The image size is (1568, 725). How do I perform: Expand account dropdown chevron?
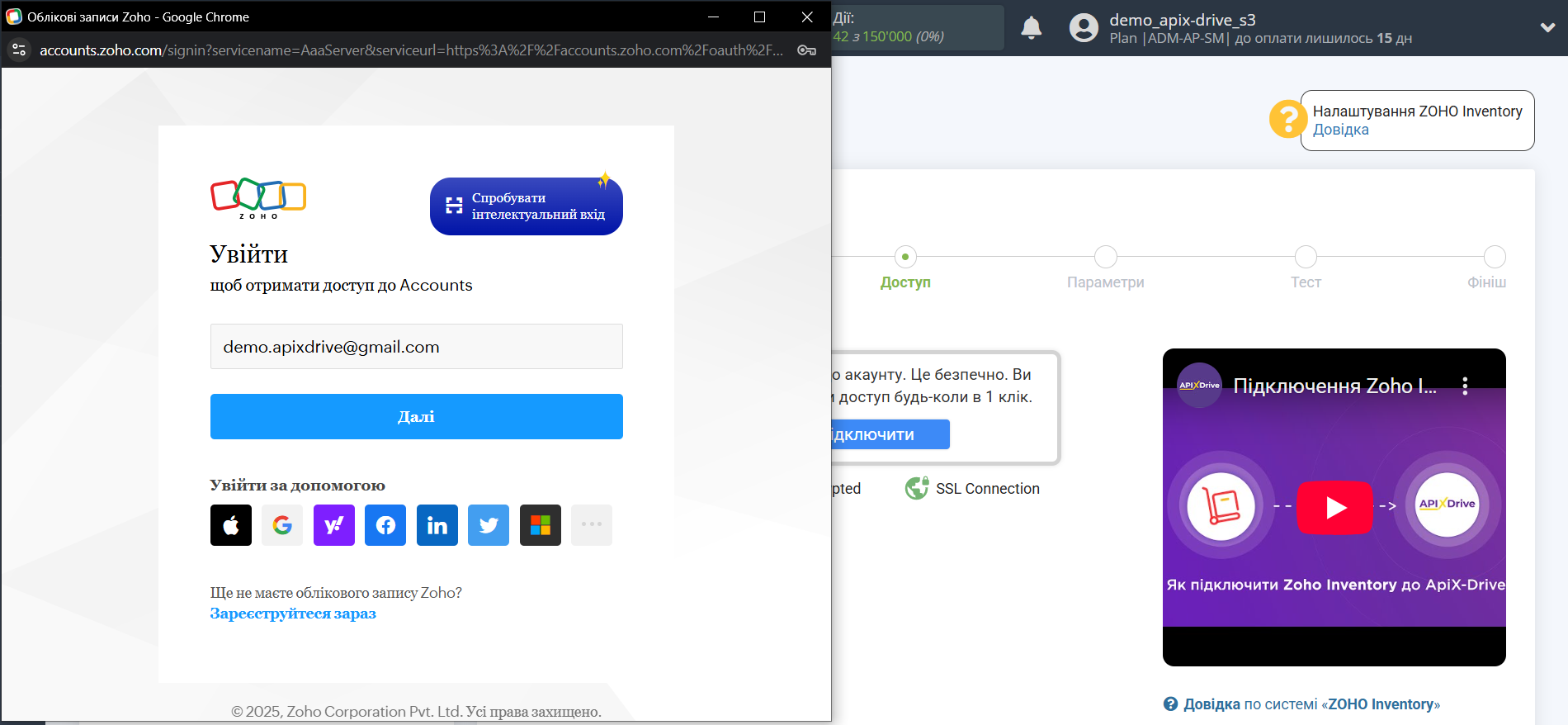click(1547, 27)
